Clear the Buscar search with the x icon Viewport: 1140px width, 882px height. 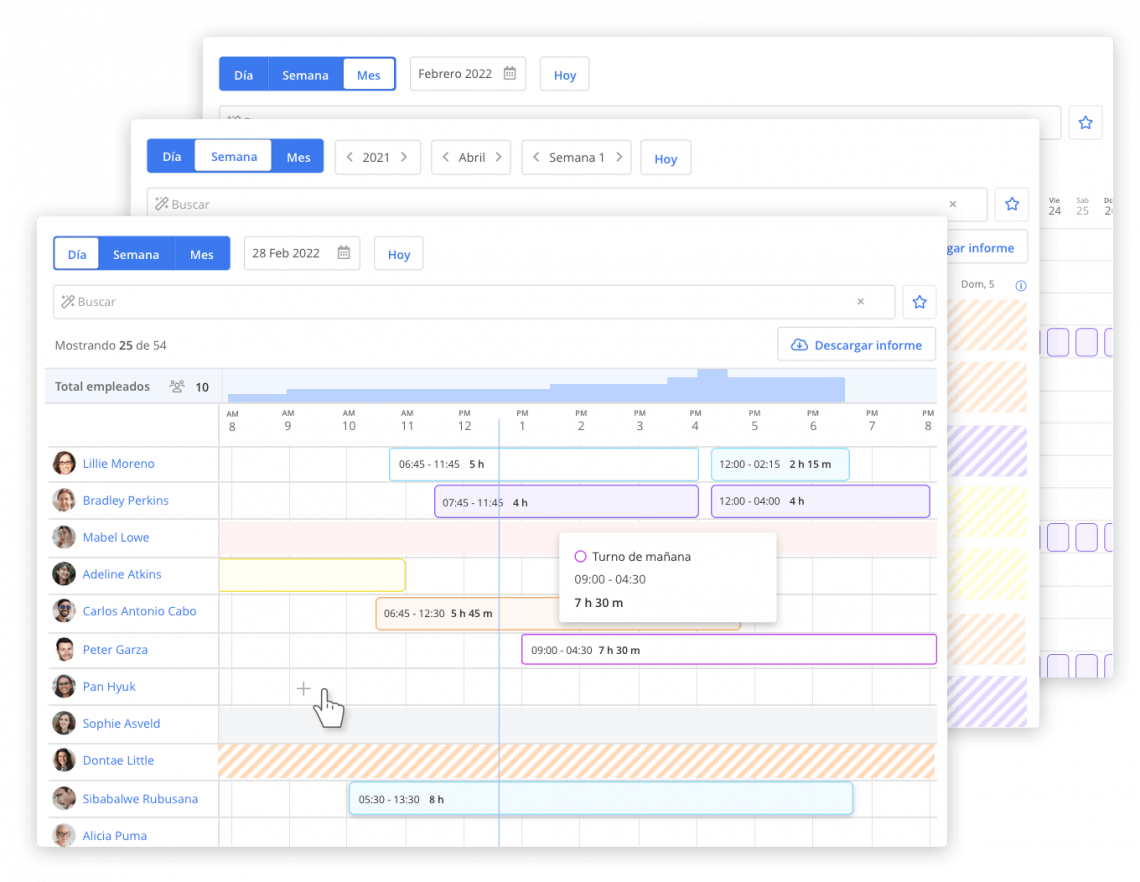tap(860, 302)
